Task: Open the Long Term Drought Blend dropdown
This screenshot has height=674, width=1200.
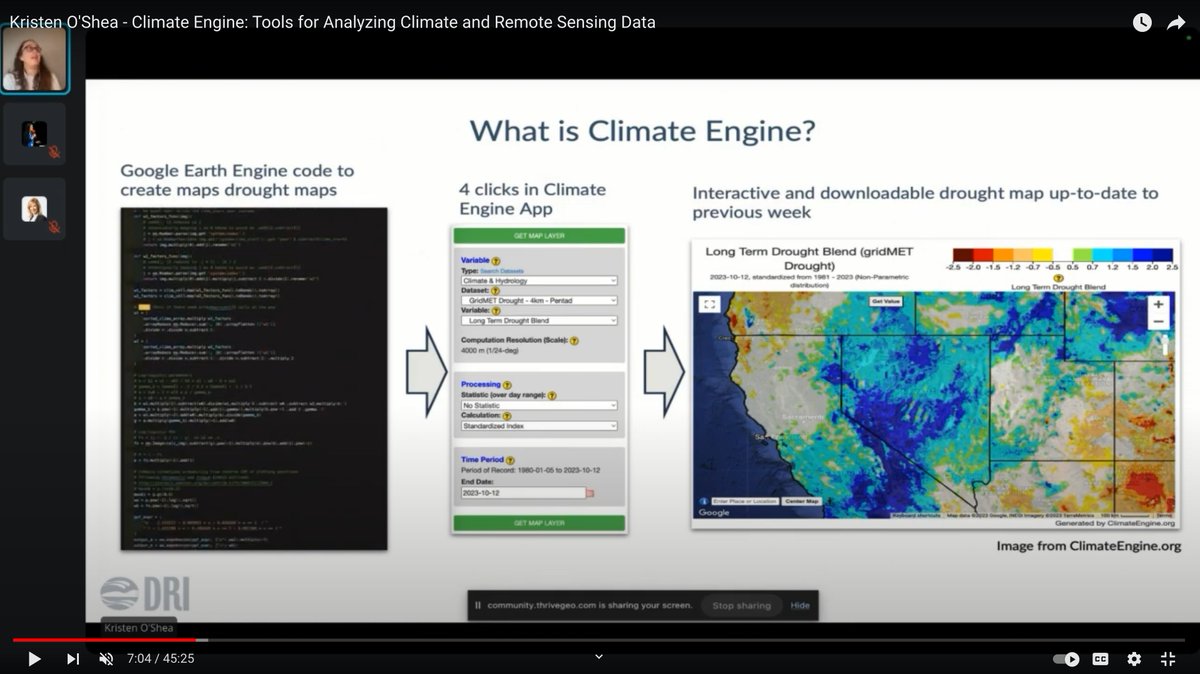Action: click(539, 320)
